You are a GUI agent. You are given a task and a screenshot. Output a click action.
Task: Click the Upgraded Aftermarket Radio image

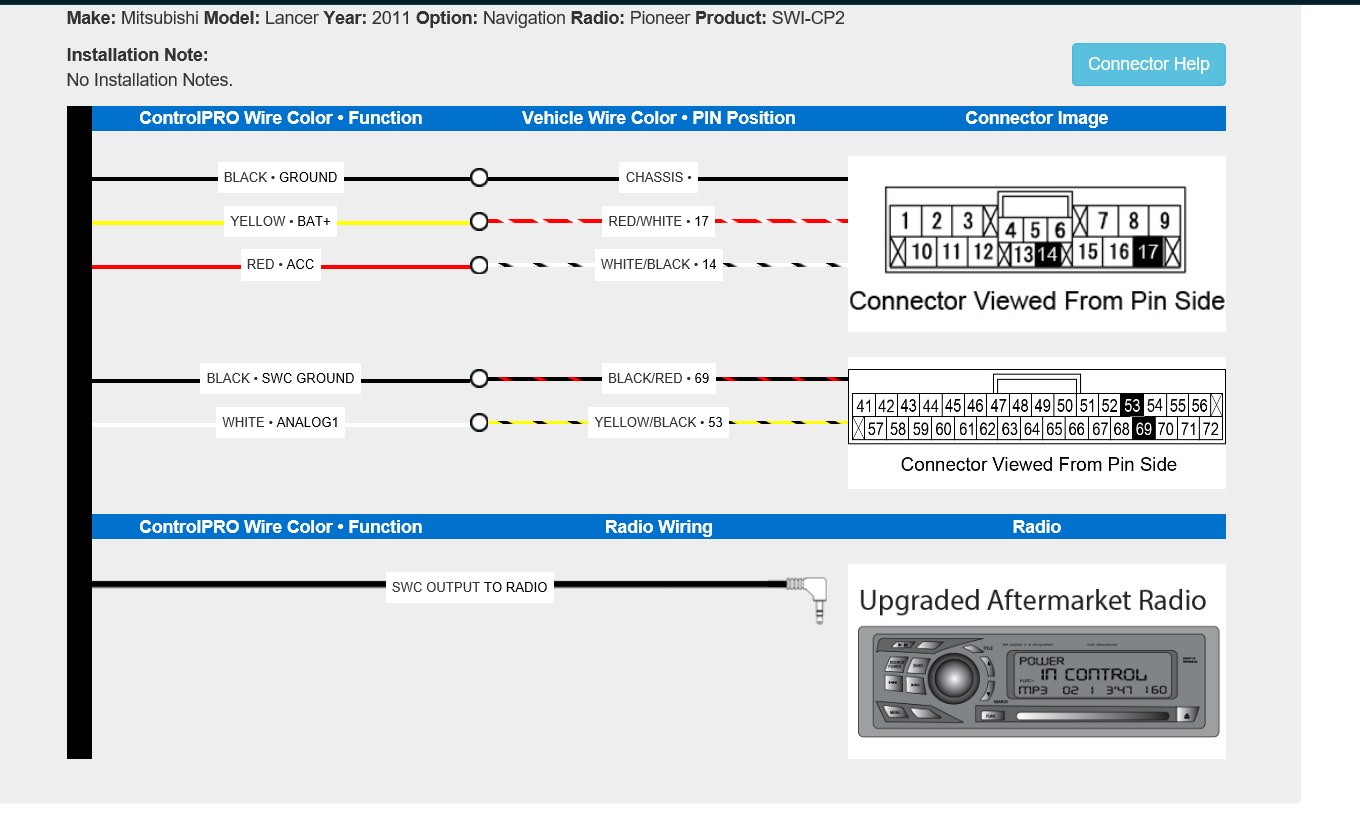1037,662
